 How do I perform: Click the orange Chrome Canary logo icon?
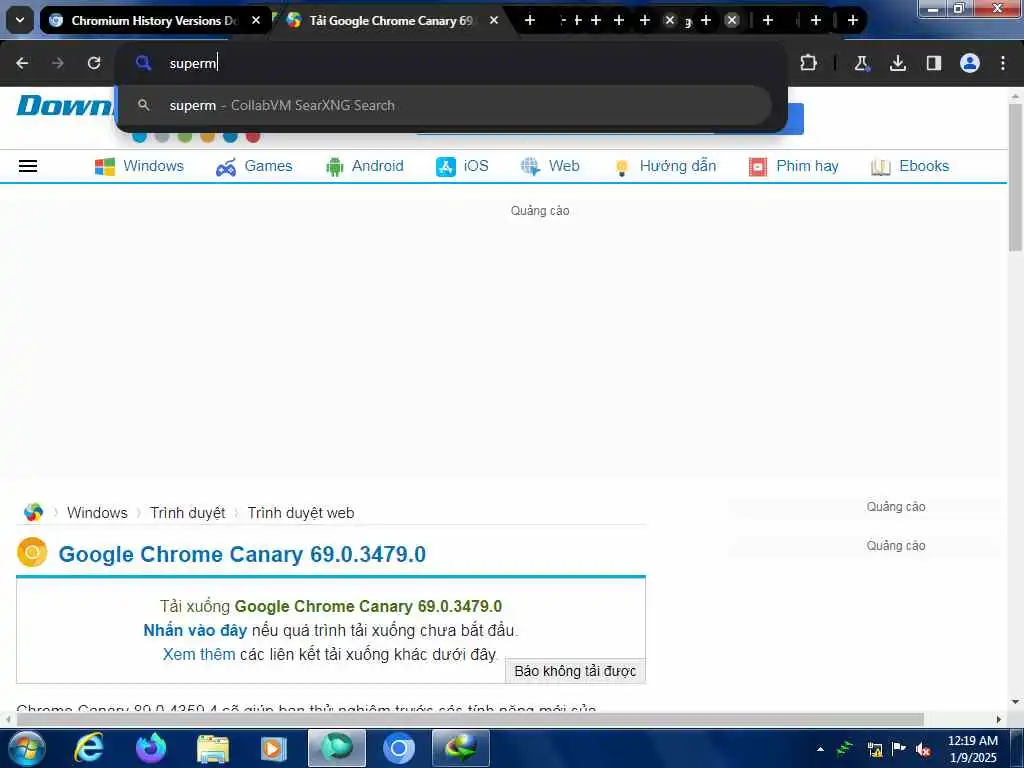click(x=32, y=552)
